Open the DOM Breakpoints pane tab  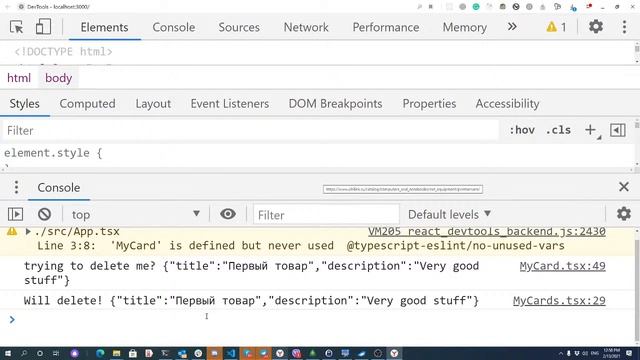tap(335, 104)
